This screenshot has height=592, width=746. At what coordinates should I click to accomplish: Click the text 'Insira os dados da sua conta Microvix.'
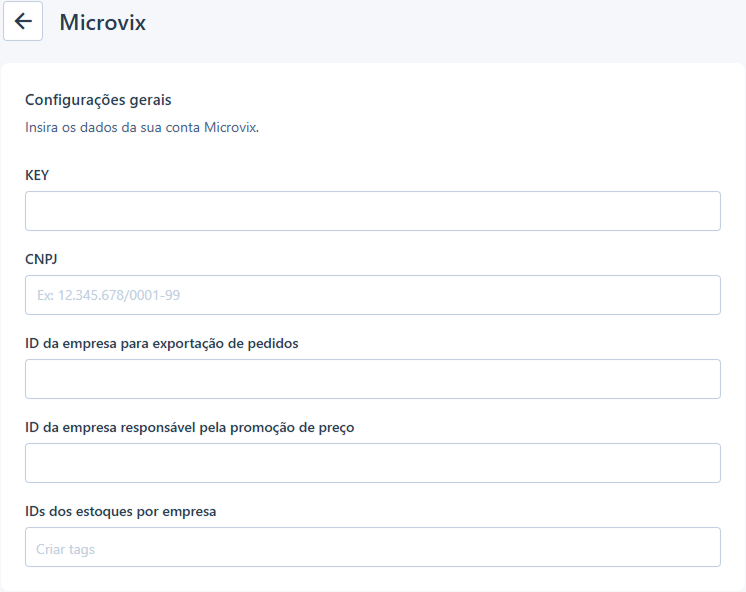tap(142, 128)
